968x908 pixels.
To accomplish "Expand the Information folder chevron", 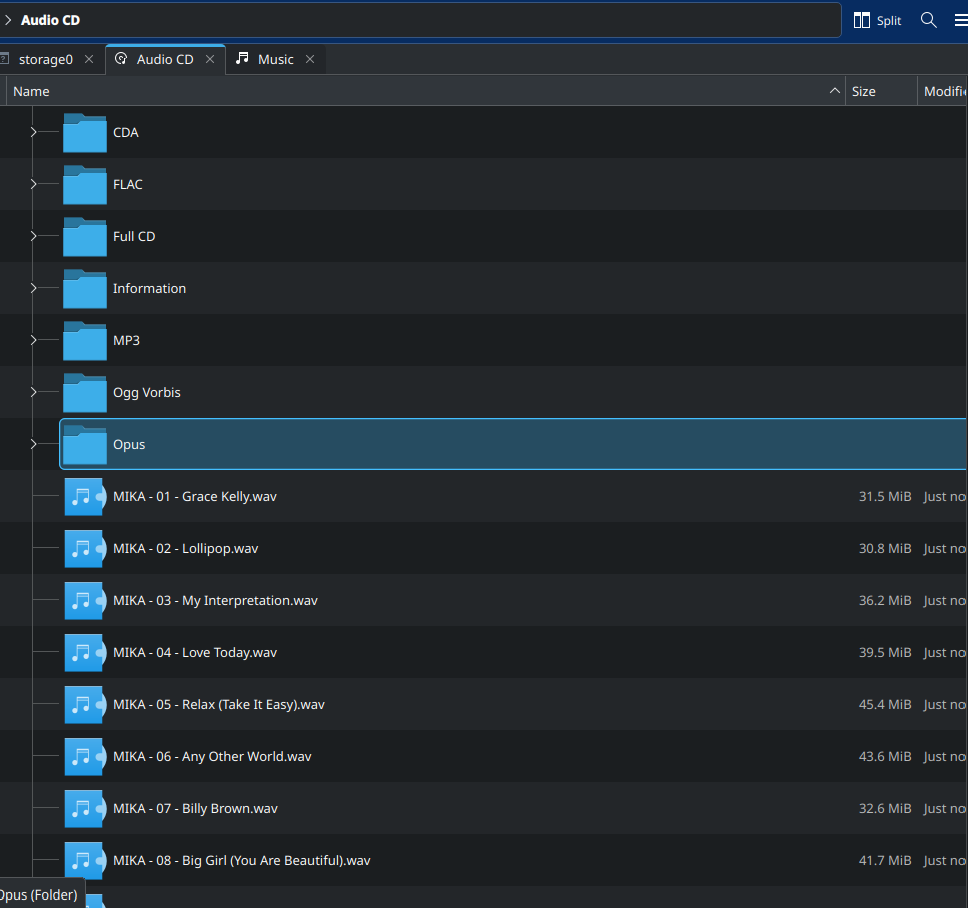I will tap(33, 289).
